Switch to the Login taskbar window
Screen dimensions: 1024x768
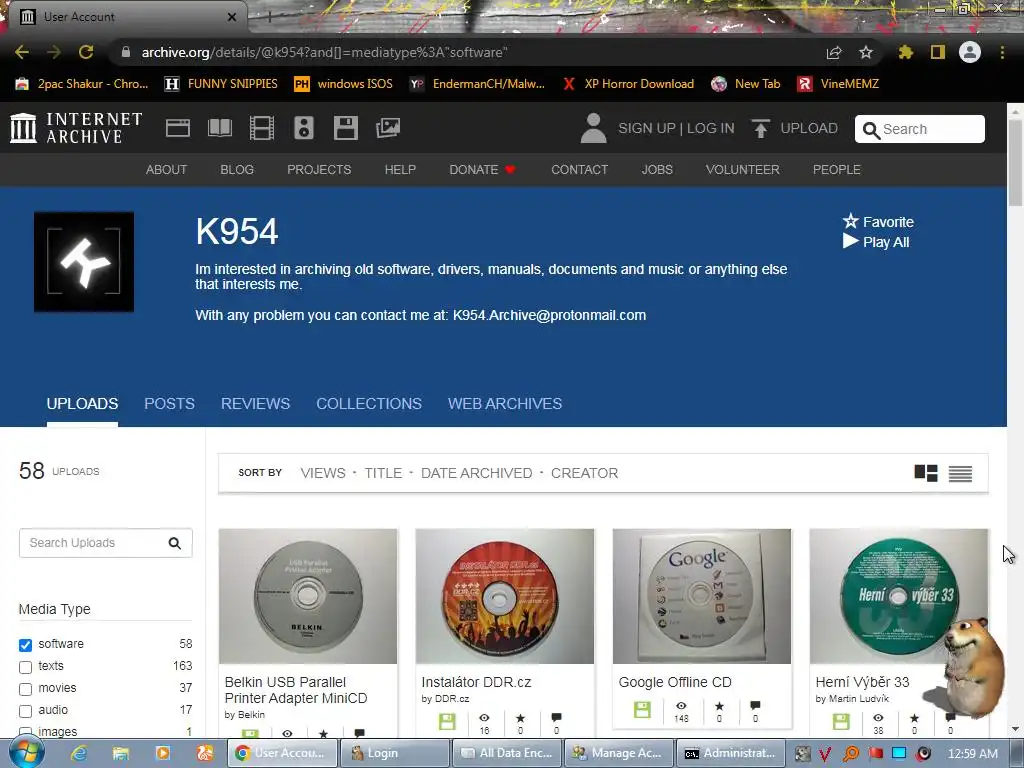[x=394, y=753]
